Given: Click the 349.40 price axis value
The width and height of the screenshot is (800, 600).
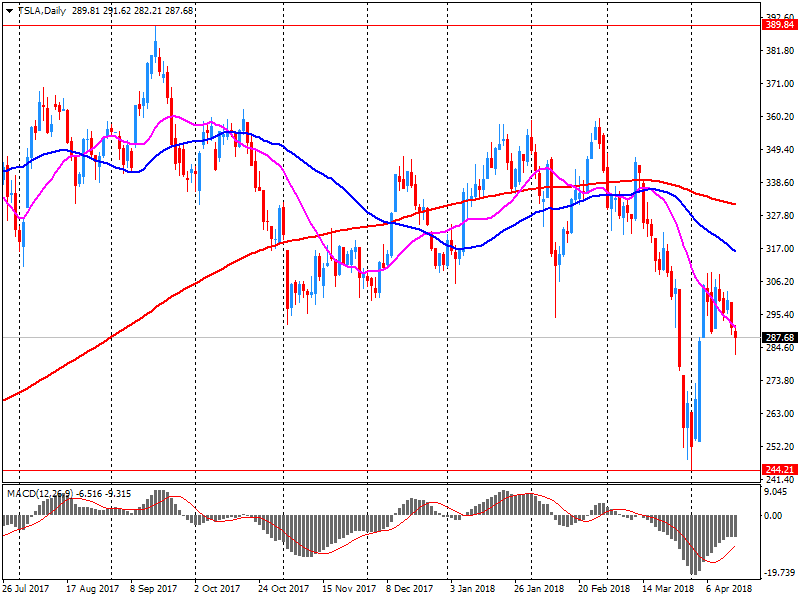Looking at the screenshot, I should (x=780, y=149).
